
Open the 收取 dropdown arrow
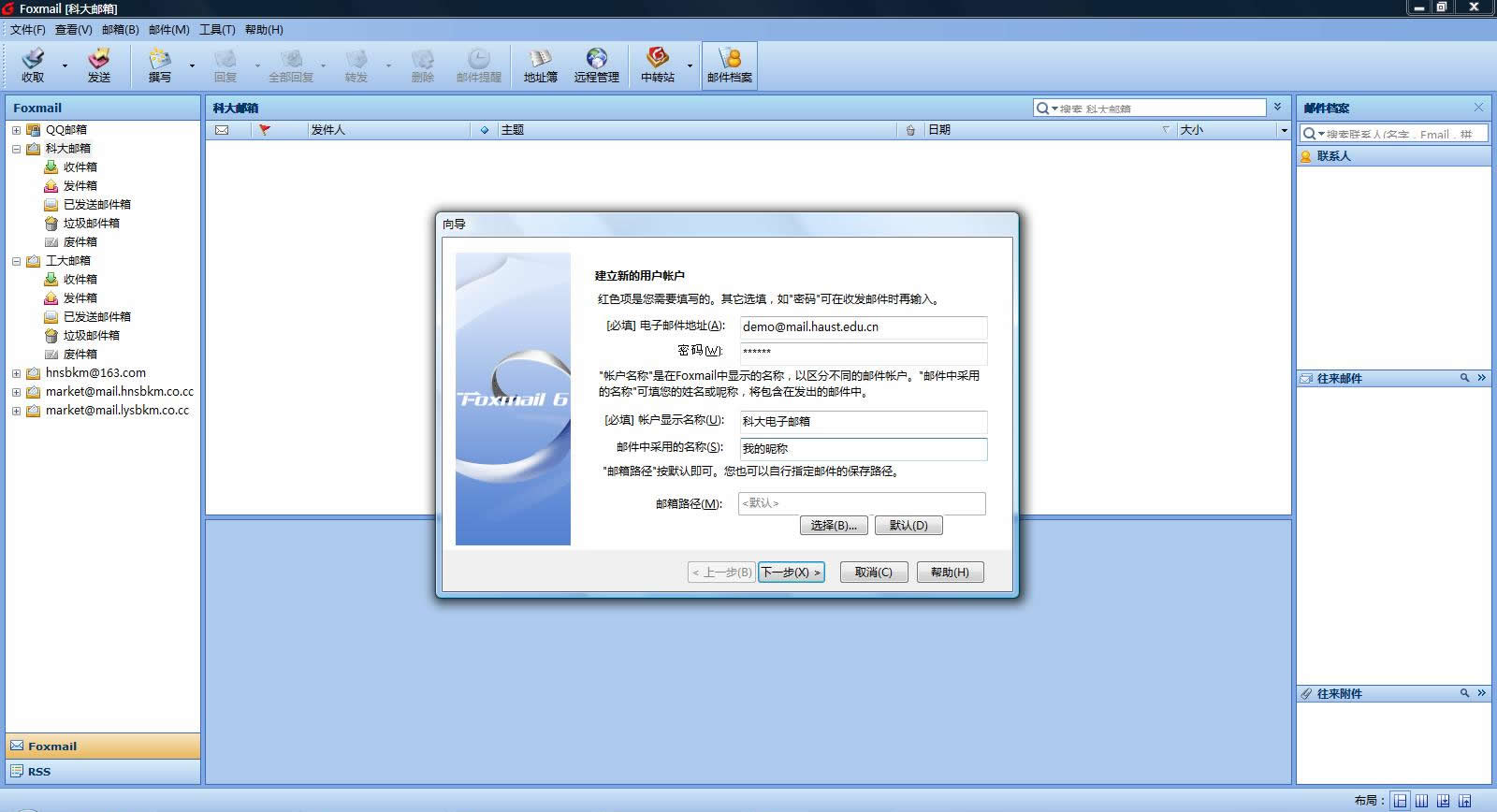(x=65, y=65)
